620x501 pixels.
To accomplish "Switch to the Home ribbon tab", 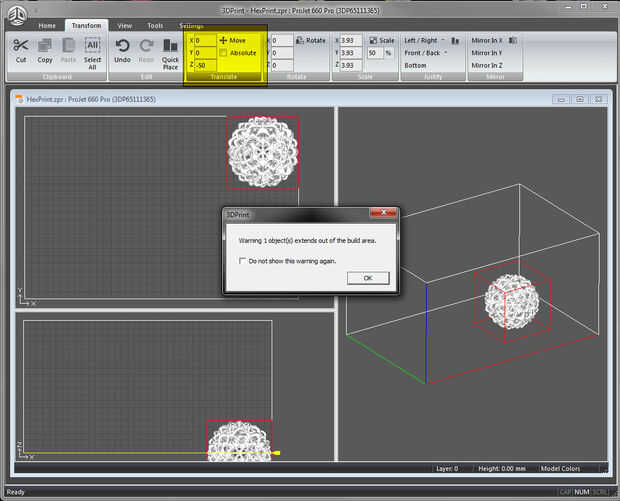I will pos(47,25).
